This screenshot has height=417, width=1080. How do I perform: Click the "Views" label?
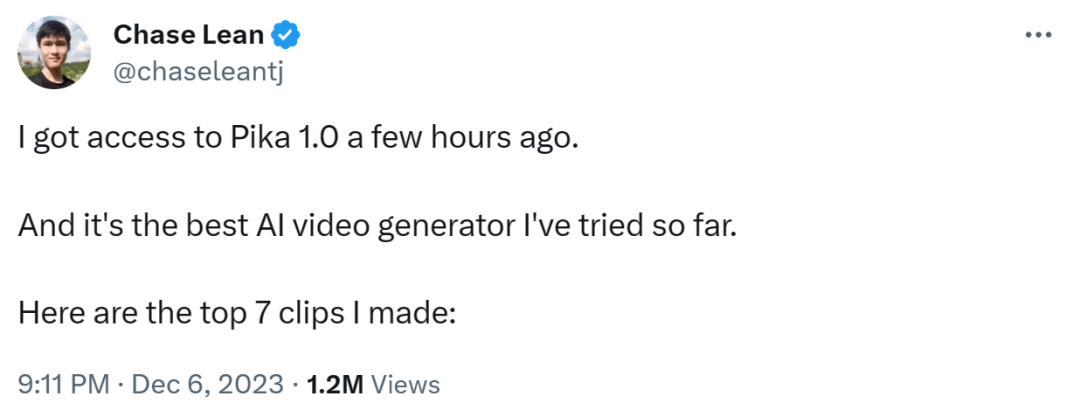click(x=405, y=383)
